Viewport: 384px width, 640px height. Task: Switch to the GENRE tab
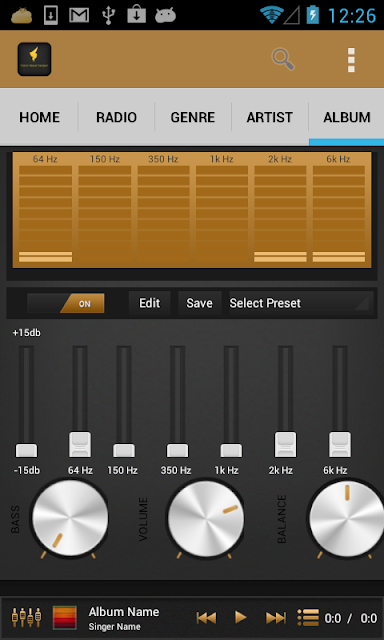pyautogui.click(x=193, y=118)
